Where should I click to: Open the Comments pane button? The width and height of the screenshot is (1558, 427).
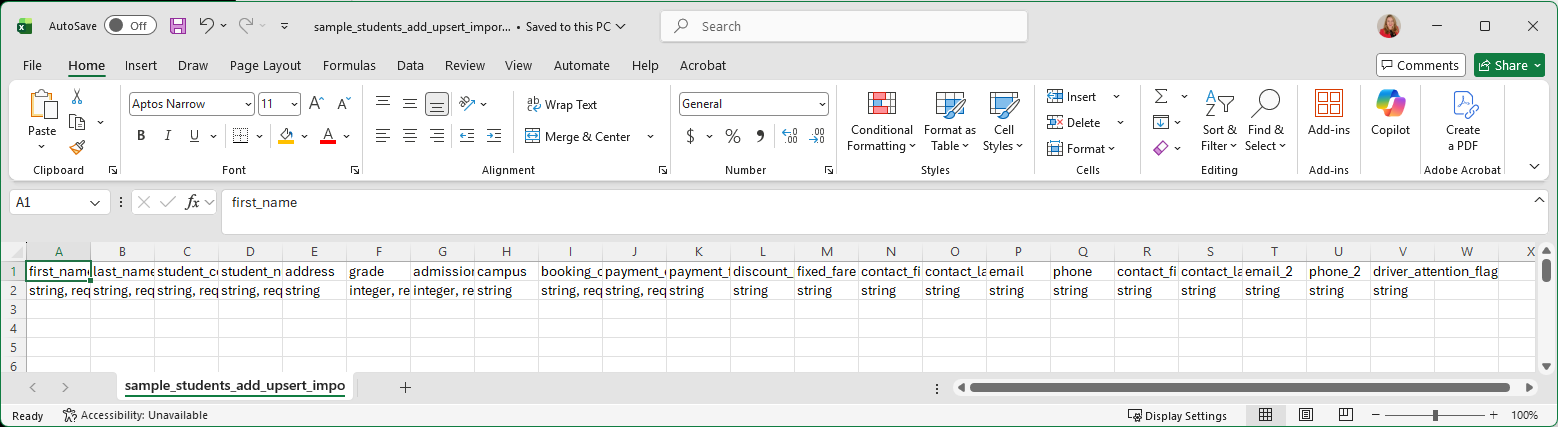tap(1420, 65)
